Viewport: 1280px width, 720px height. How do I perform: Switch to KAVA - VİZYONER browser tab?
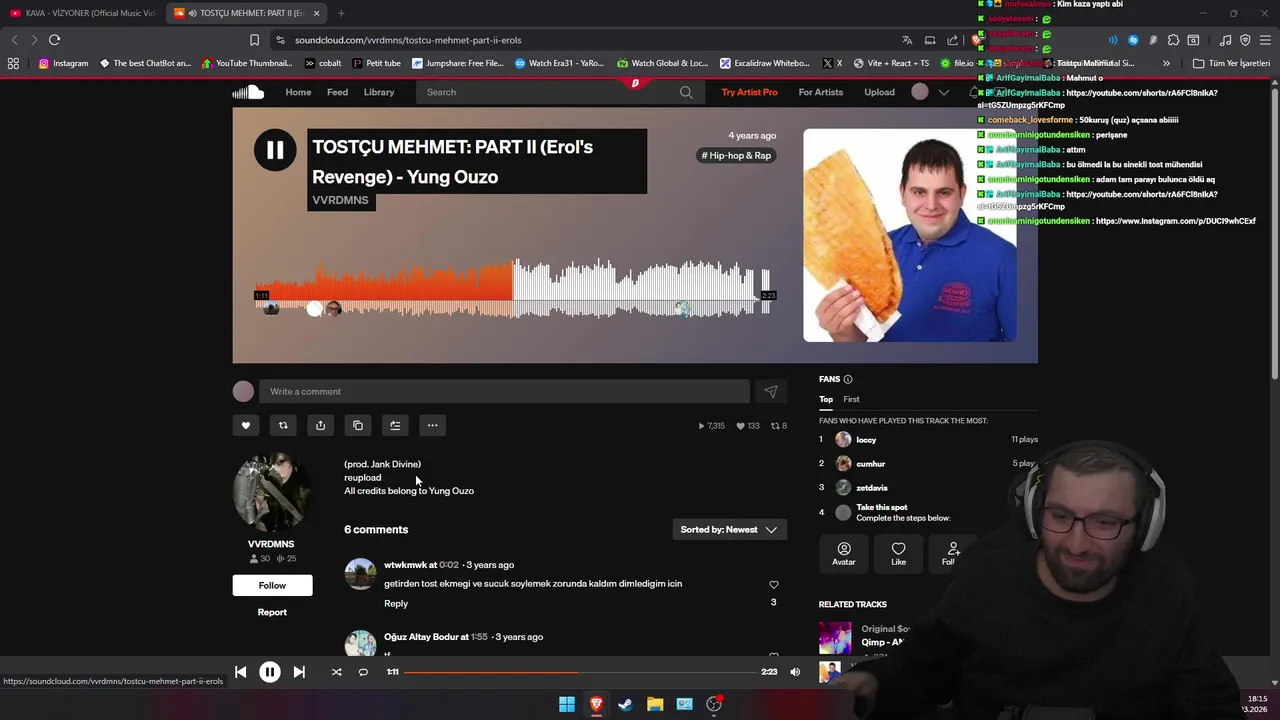click(x=82, y=13)
